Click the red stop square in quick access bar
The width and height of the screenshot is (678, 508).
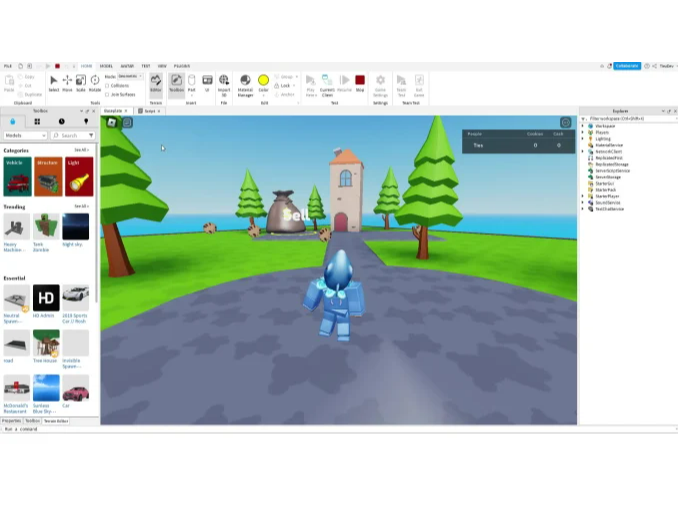click(x=57, y=66)
